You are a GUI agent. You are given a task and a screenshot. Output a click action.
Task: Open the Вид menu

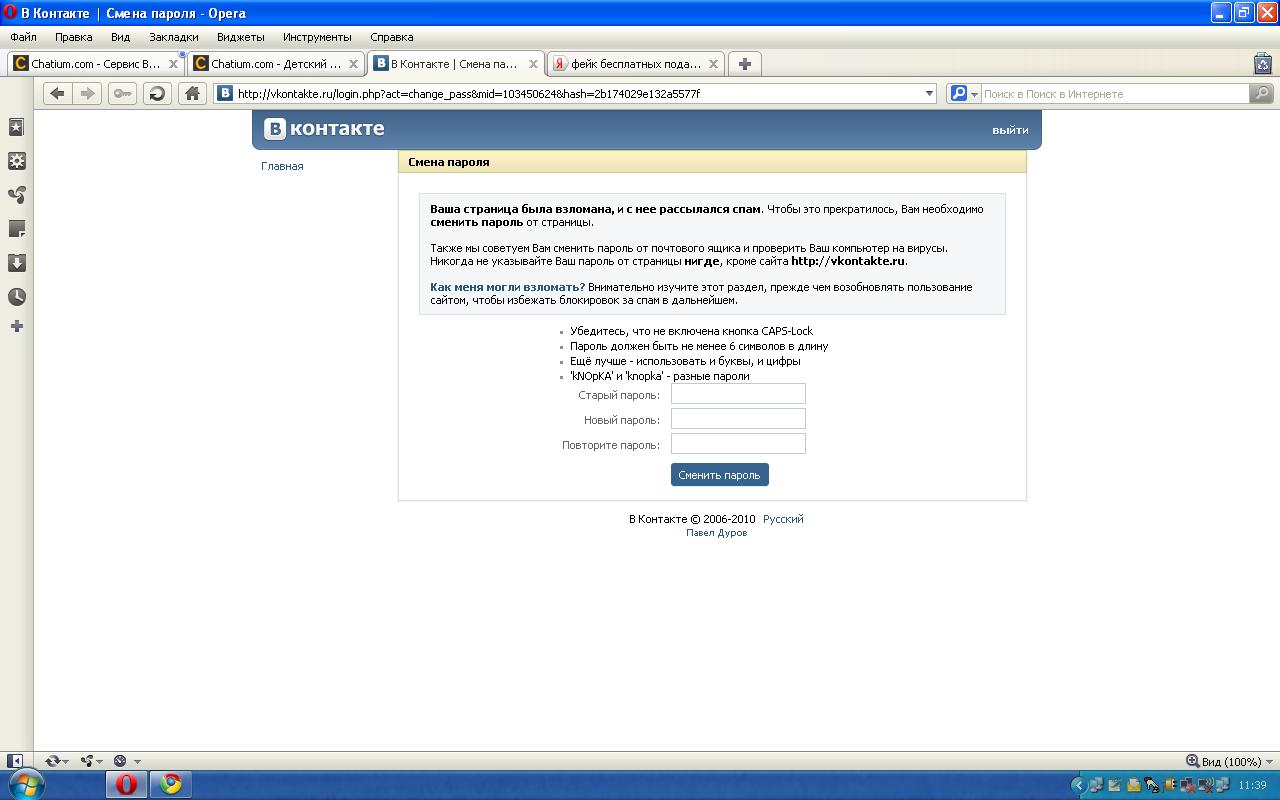click(120, 37)
